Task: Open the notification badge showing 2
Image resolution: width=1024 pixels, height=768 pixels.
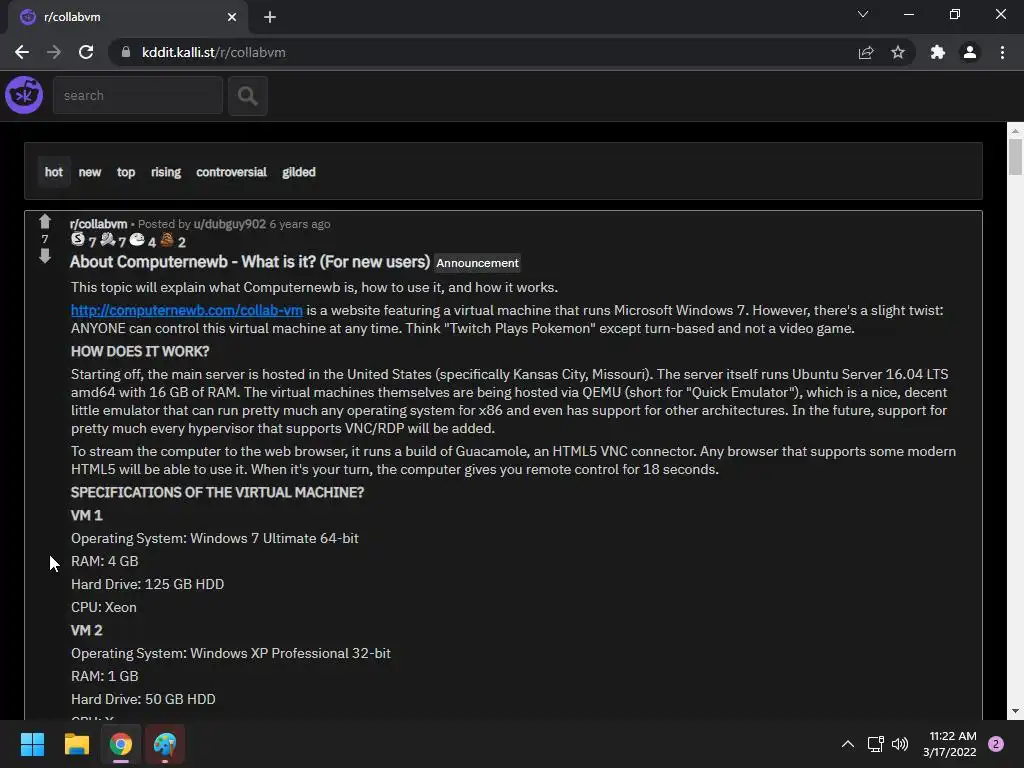Action: (x=996, y=744)
